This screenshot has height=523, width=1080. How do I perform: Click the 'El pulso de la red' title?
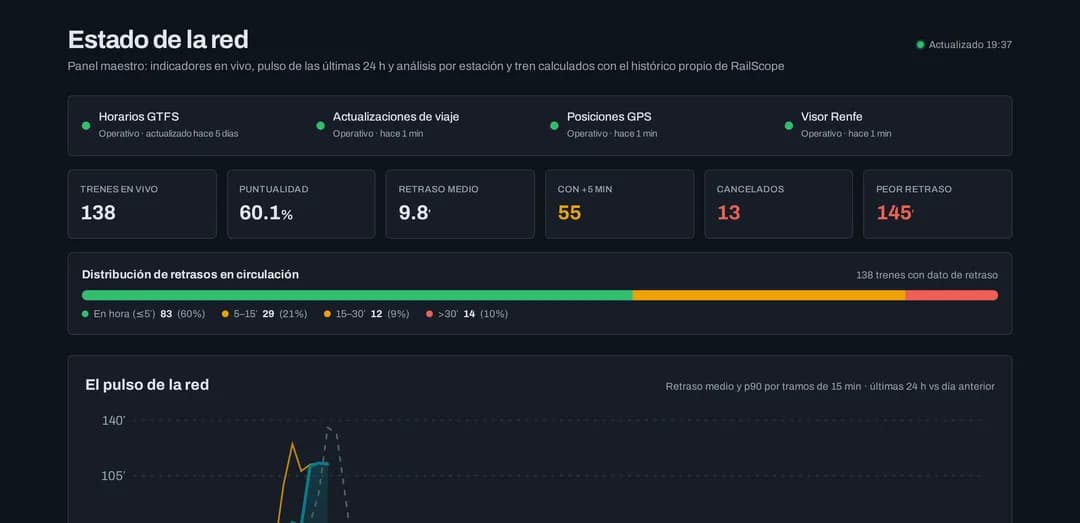147,385
